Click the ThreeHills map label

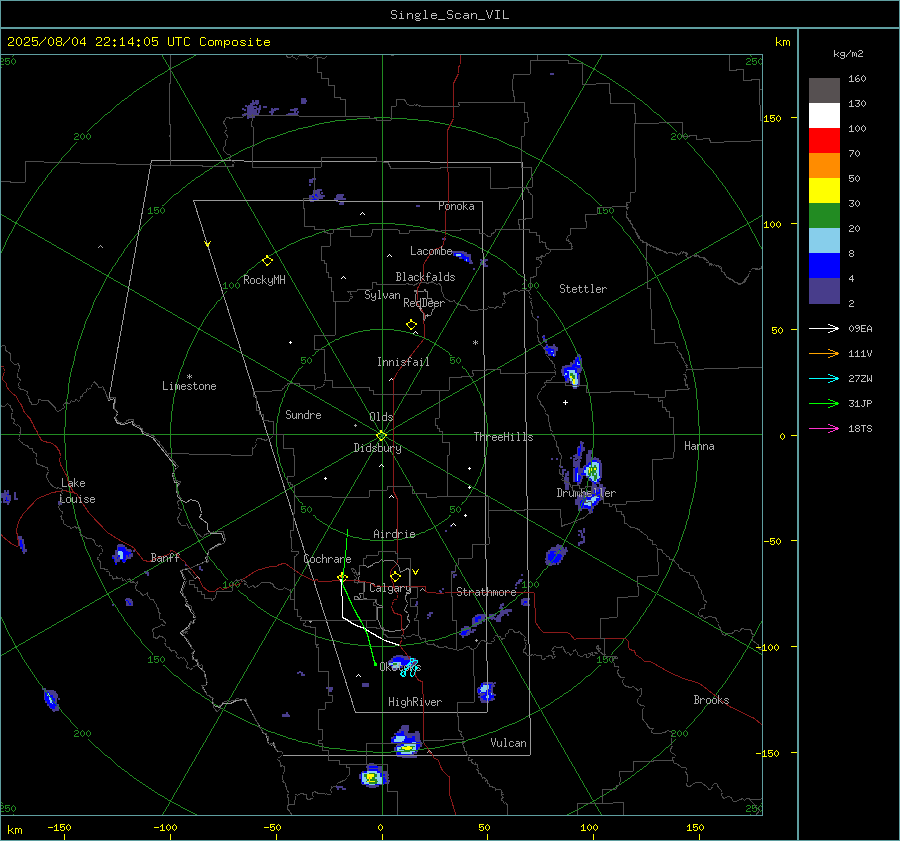click(x=503, y=437)
